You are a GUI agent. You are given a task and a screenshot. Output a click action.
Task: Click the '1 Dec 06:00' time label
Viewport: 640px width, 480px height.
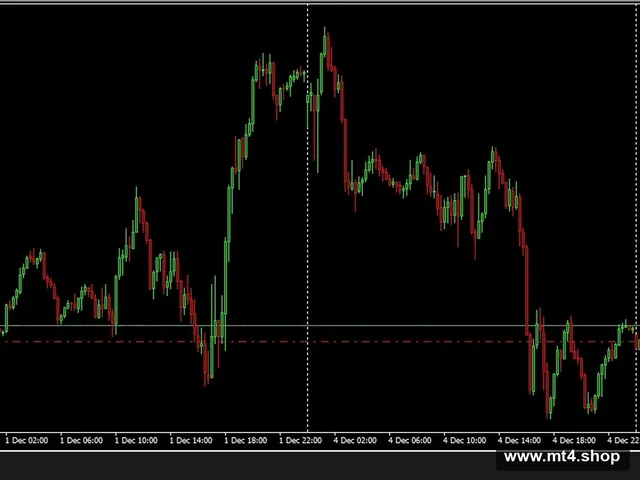81,440
